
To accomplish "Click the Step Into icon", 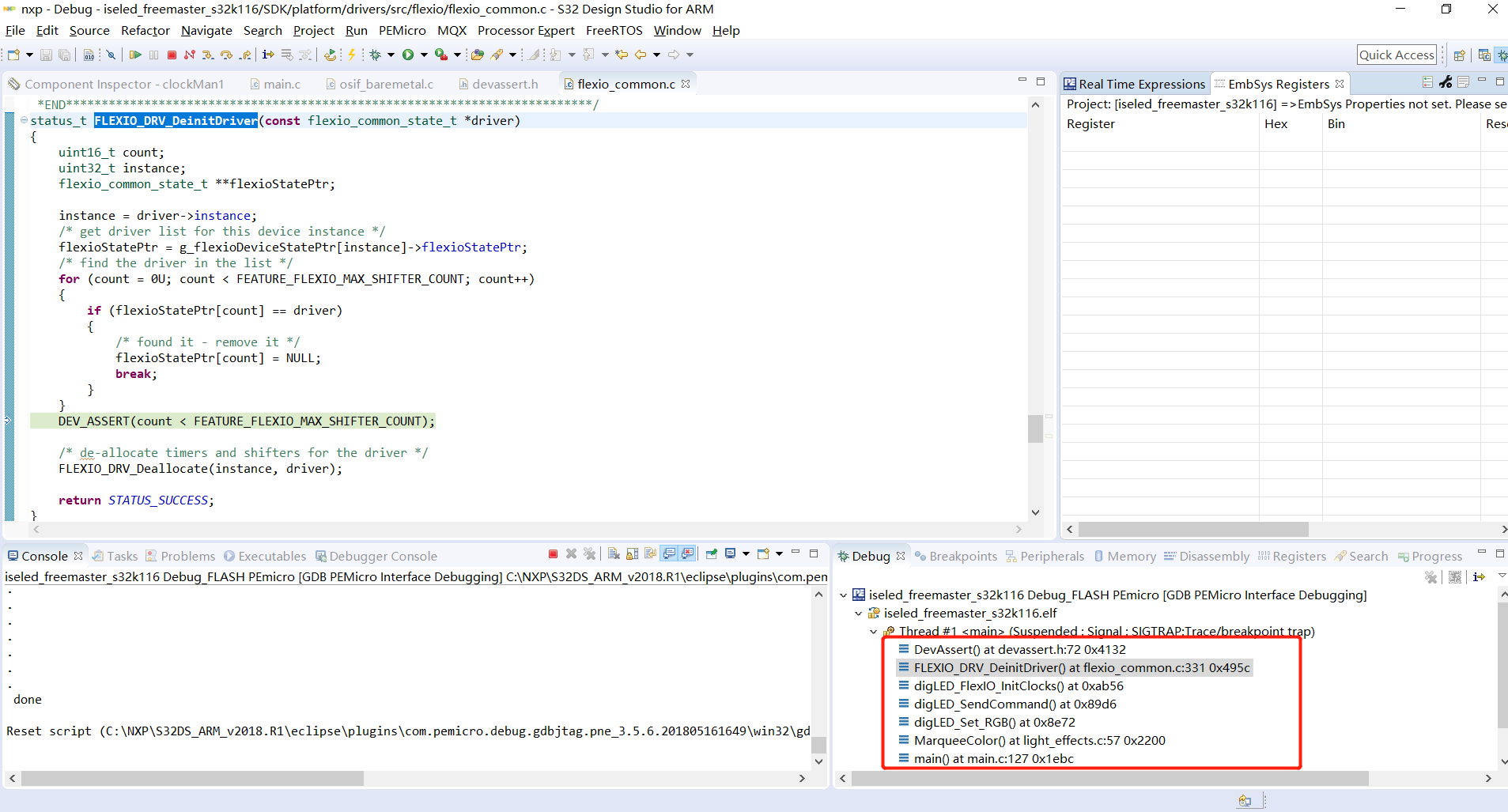I will (x=208, y=55).
